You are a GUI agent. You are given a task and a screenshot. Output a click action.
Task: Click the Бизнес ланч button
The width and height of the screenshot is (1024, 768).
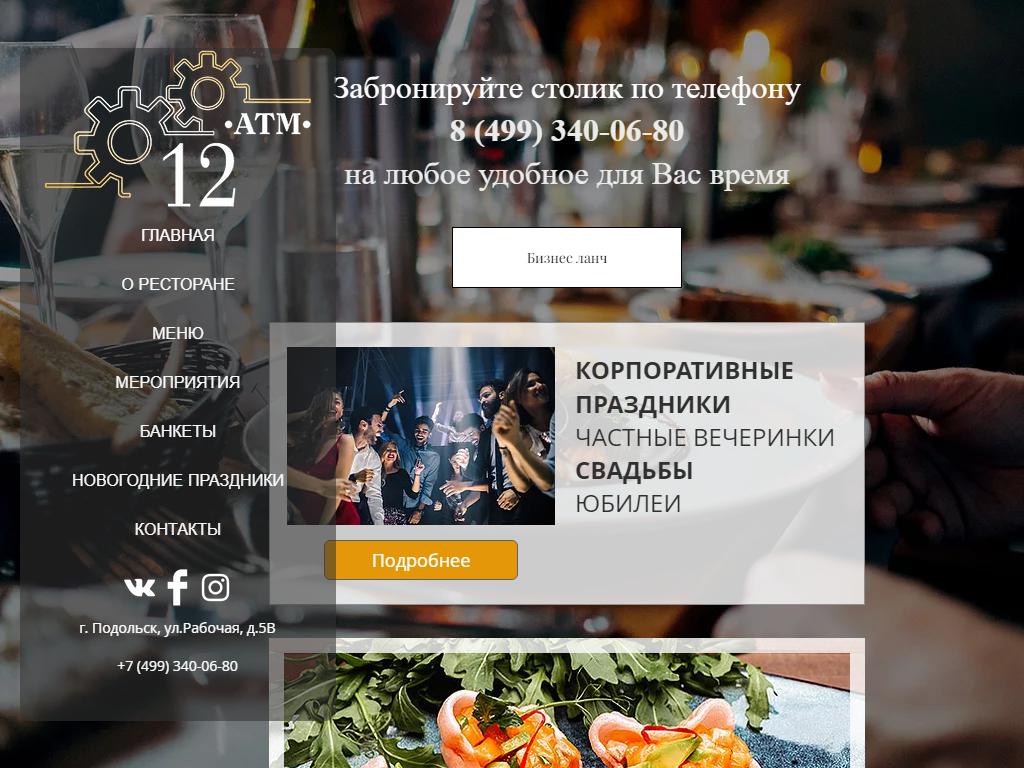[x=567, y=258]
